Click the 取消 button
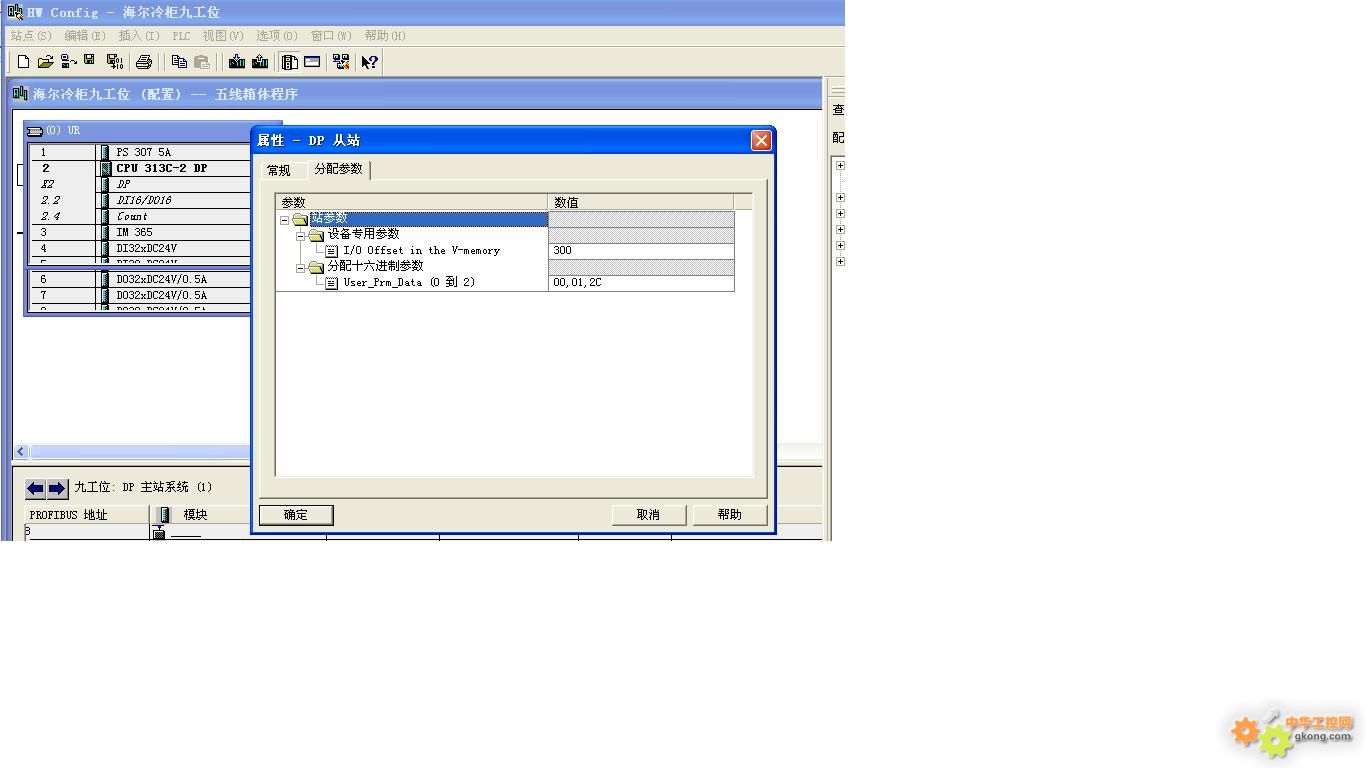 [649, 515]
